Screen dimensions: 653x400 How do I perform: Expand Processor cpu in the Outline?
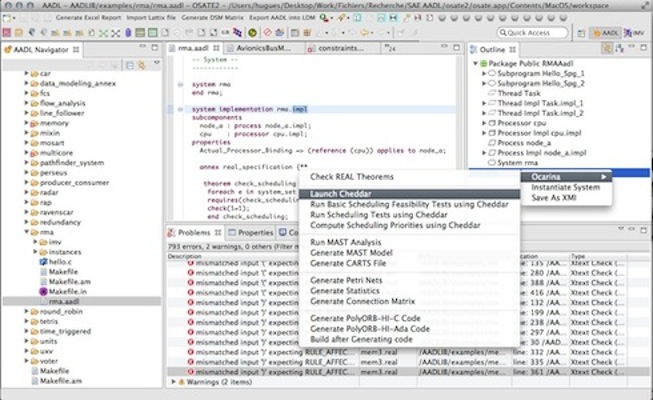484,123
